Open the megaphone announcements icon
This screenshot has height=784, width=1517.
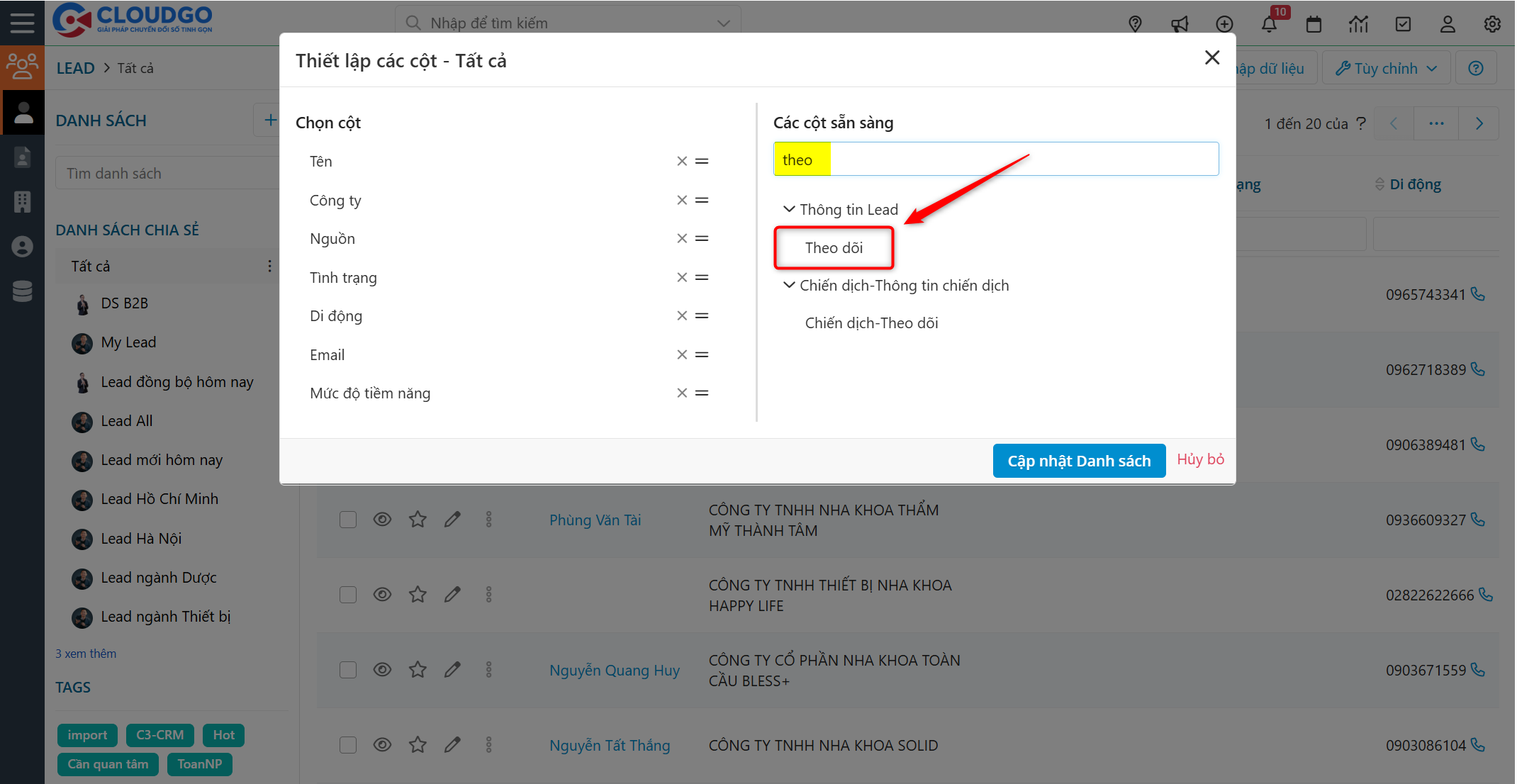(x=1180, y=24)
